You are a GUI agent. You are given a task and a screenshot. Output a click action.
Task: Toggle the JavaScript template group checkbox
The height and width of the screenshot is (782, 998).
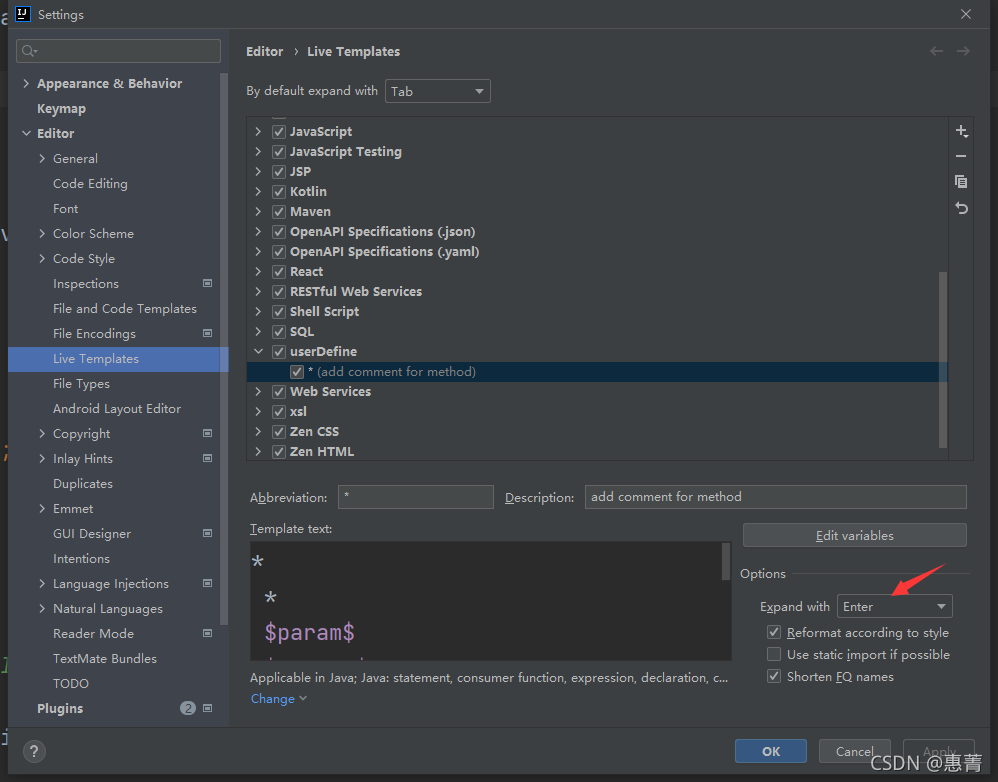click(x=279, y=132)
